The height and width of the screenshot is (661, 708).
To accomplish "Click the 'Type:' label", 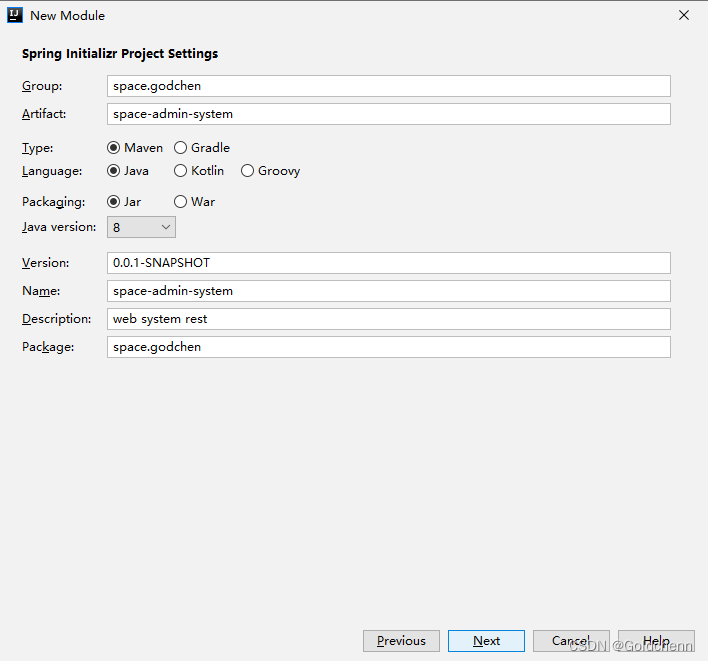I will [37, 148].
